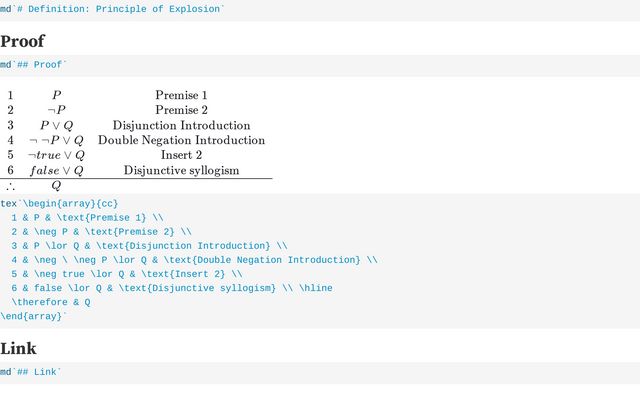This screenshot has height=400, width=640.
Task: Click the \therefore & Q code line
Action: [x=51, y=302]
